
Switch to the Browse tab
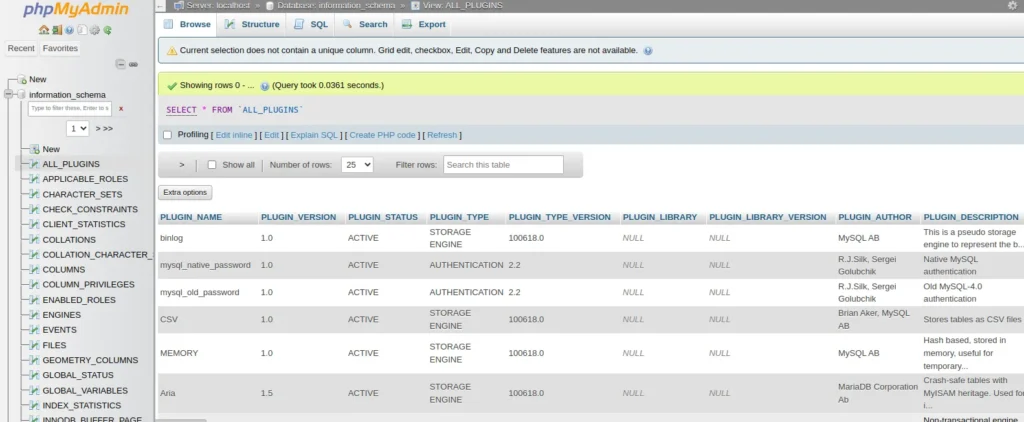point(187,24)
